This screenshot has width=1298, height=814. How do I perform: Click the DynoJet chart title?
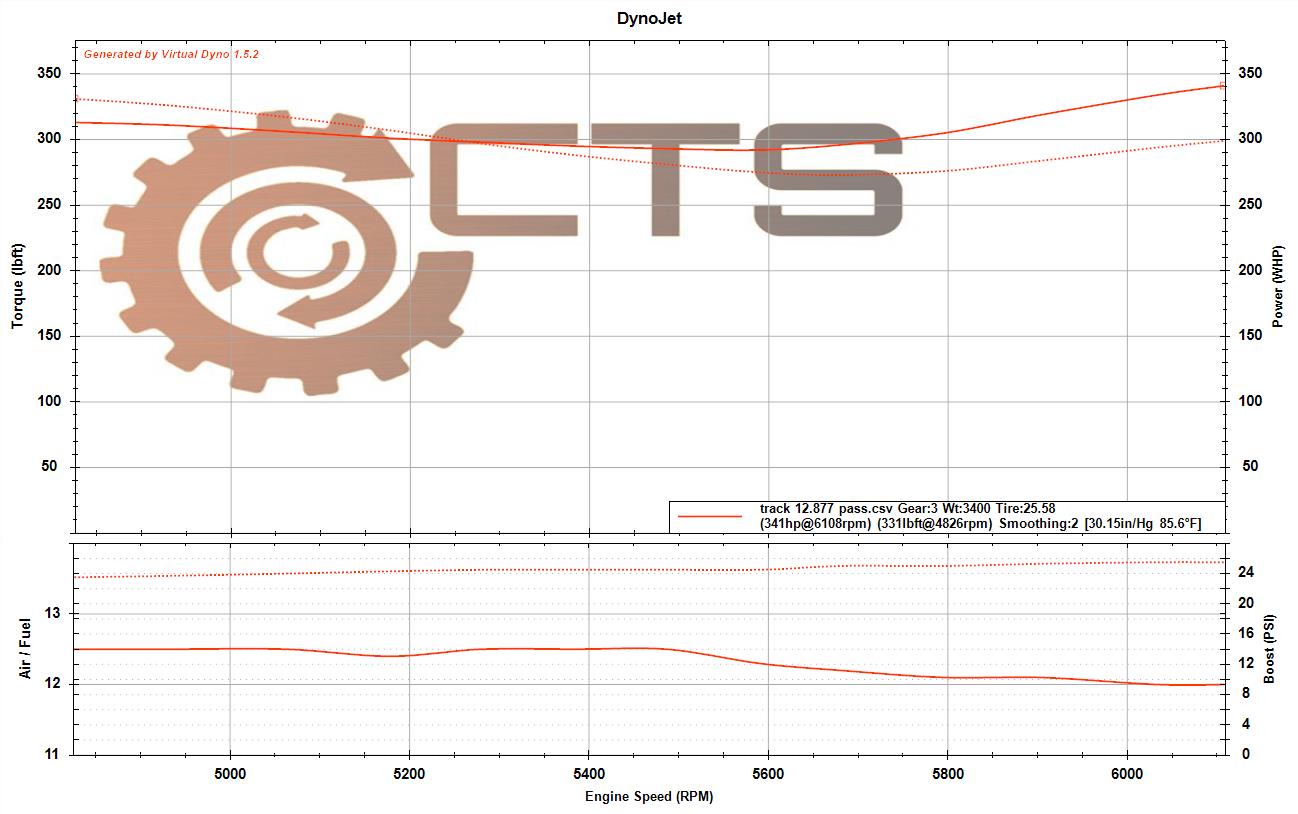click(x=649, y=18)
